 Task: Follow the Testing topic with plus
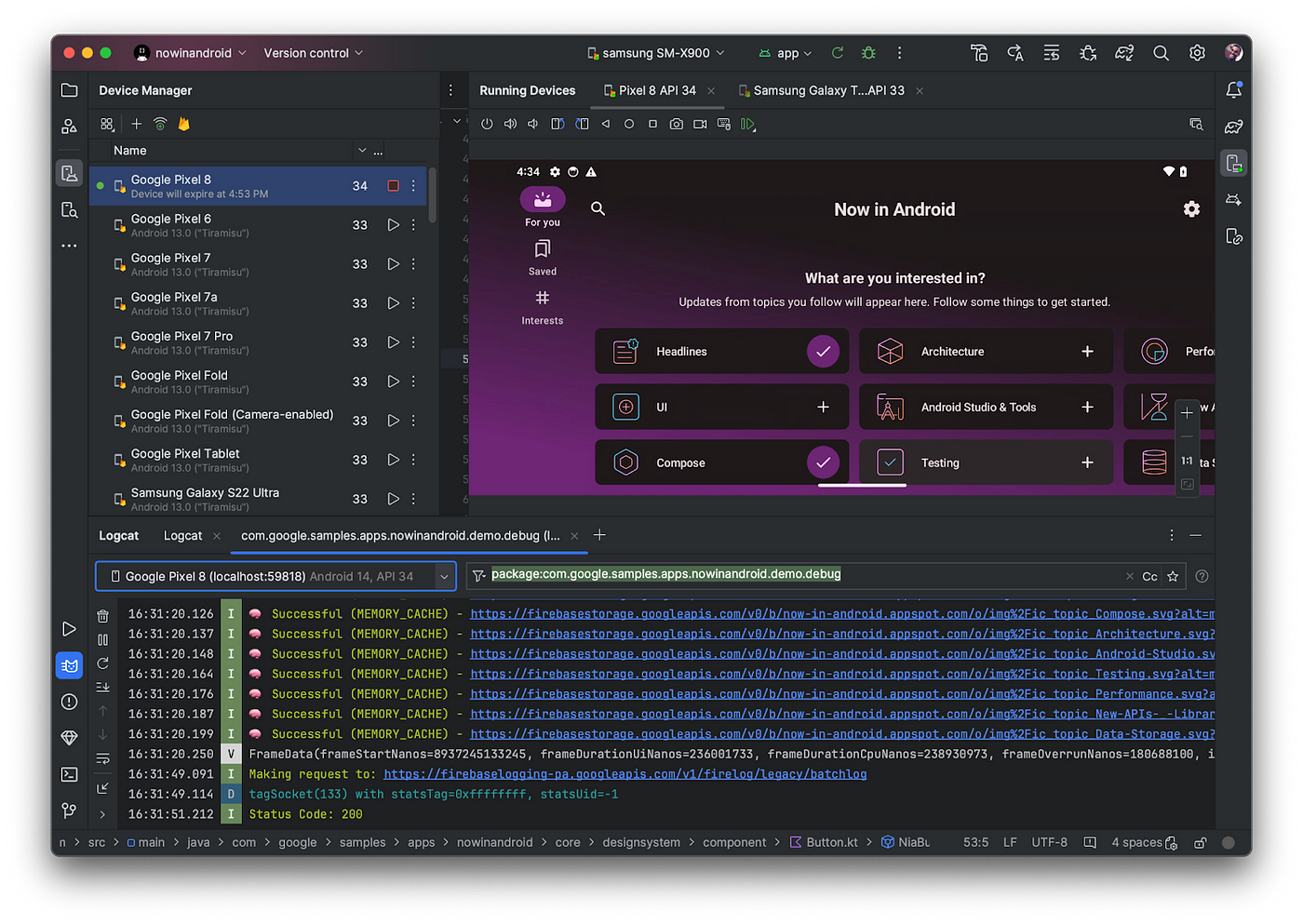click(1087, 462)
